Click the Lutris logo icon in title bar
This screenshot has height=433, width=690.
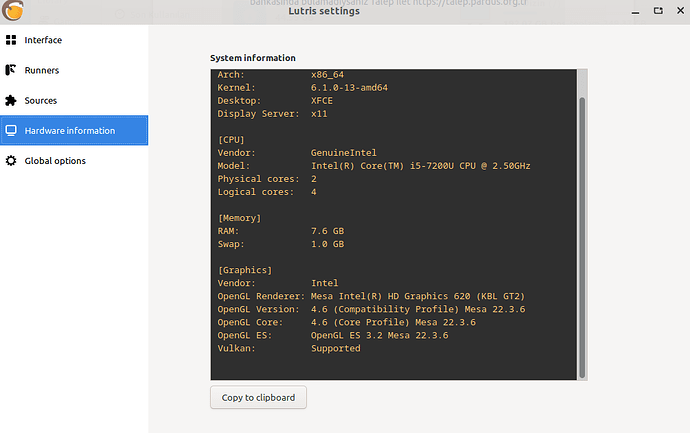pyautogui.click(x=13, y=10)
